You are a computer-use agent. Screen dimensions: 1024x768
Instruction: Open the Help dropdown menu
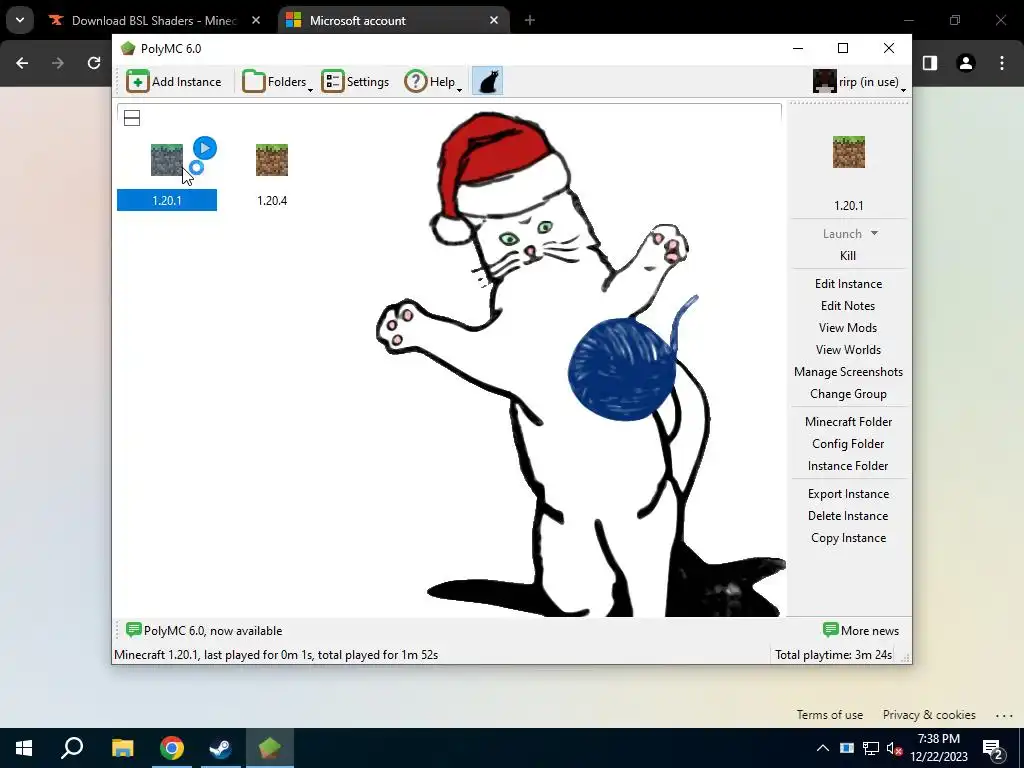433,82
